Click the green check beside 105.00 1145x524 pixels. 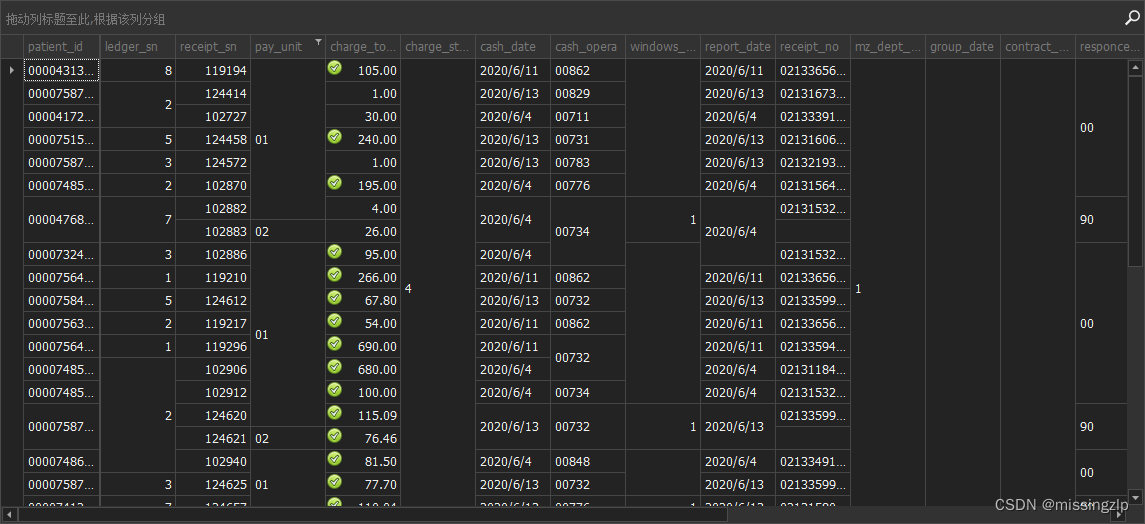click(334, 67)
